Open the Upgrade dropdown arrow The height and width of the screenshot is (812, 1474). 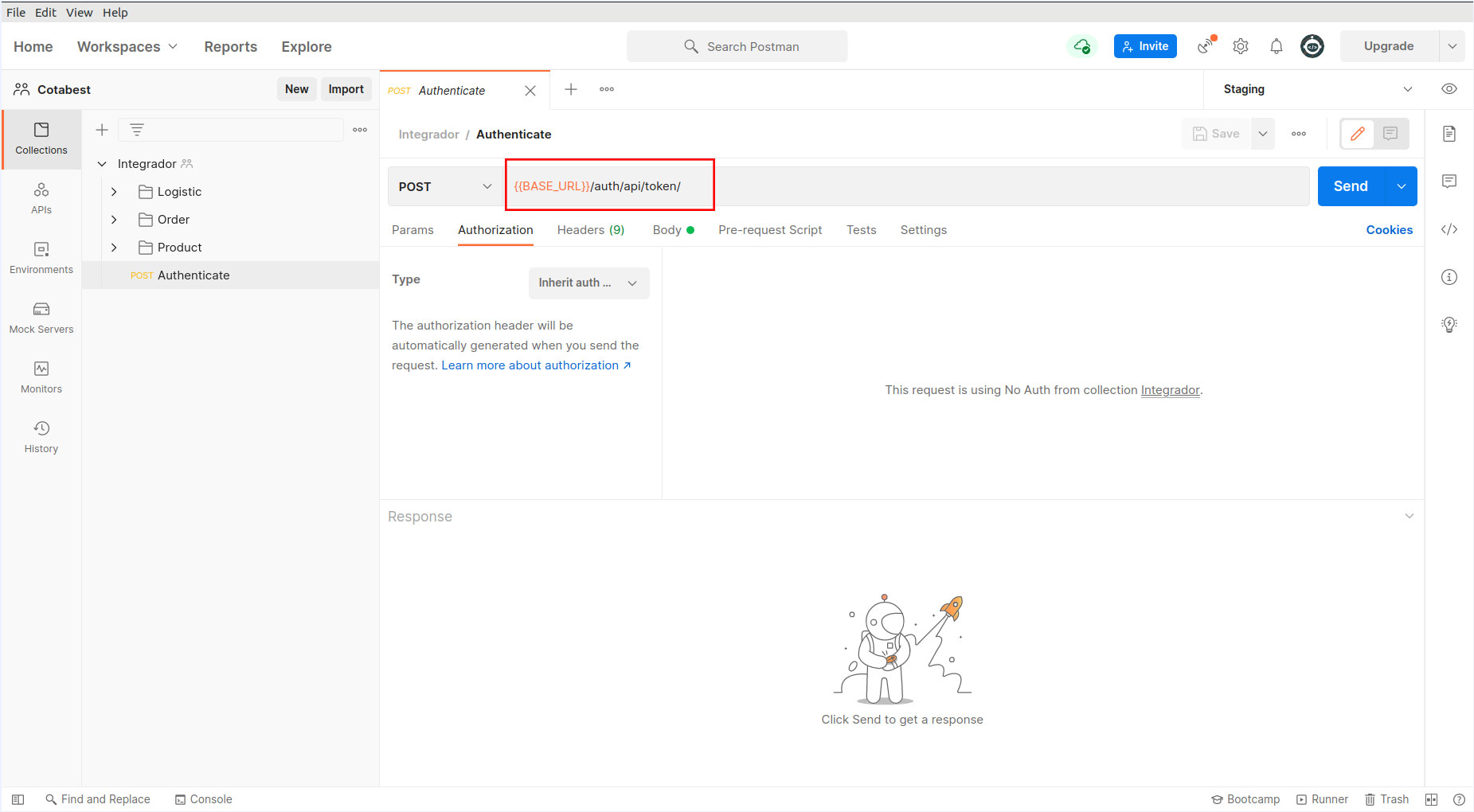[1452, 46]
